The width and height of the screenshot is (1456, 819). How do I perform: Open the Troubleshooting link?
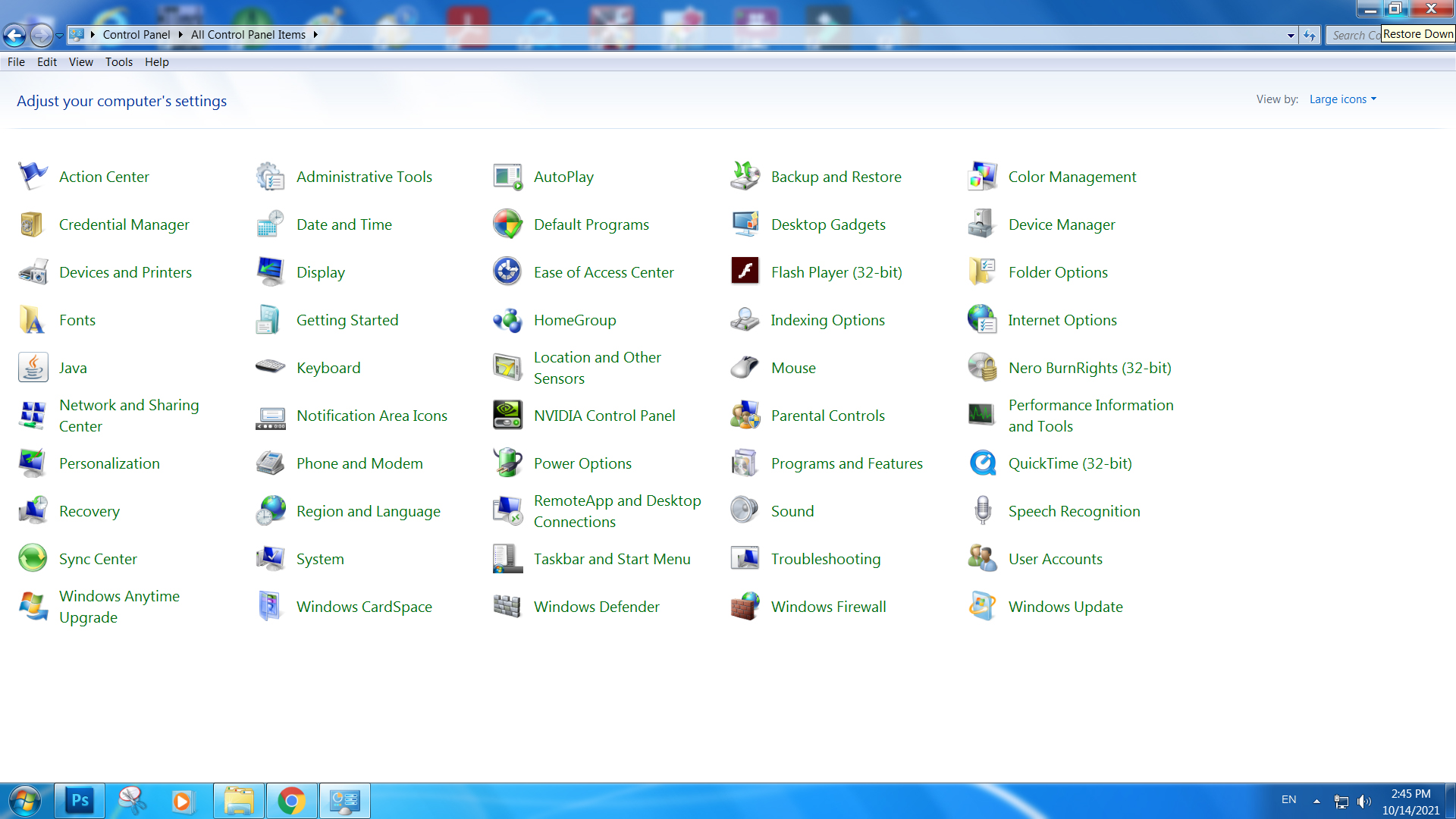coord(826,559)
